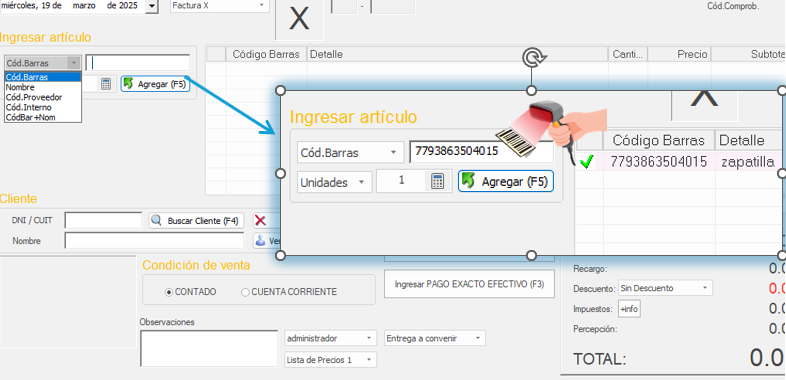Open the Factura X dropdown
Image resolution: width=786 pixels, height=380 pixels.
[x=220, y=6]
